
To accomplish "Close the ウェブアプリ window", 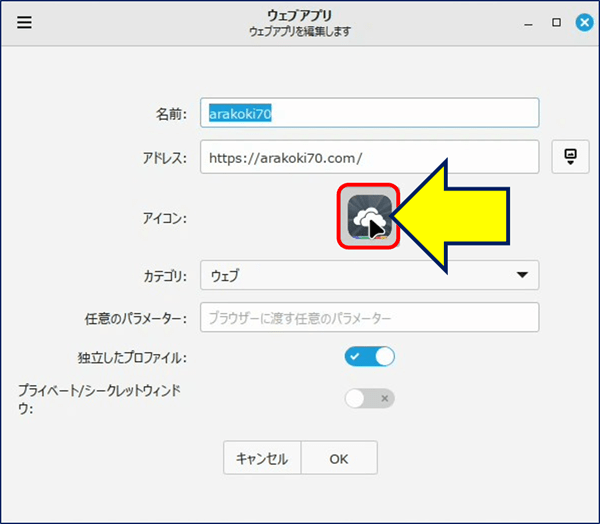I will pyautogui.click(x=584, y=23).
